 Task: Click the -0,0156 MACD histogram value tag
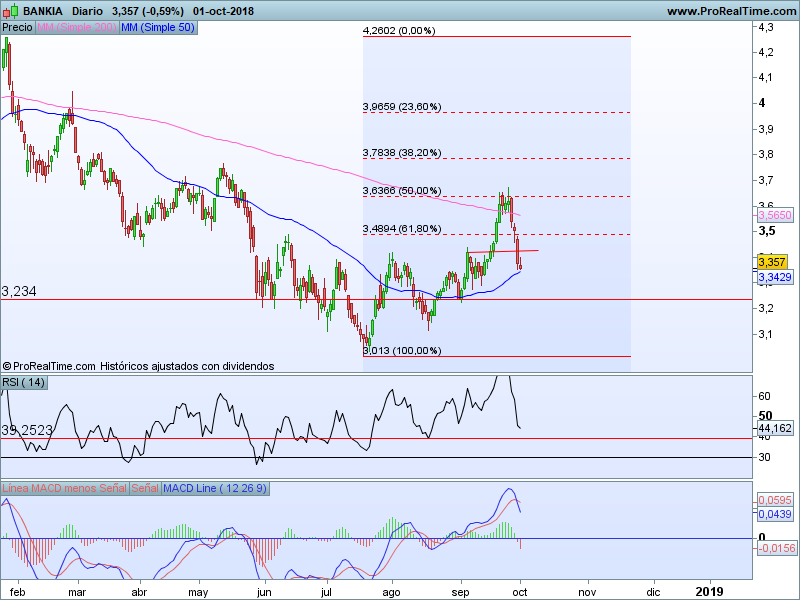777,548
